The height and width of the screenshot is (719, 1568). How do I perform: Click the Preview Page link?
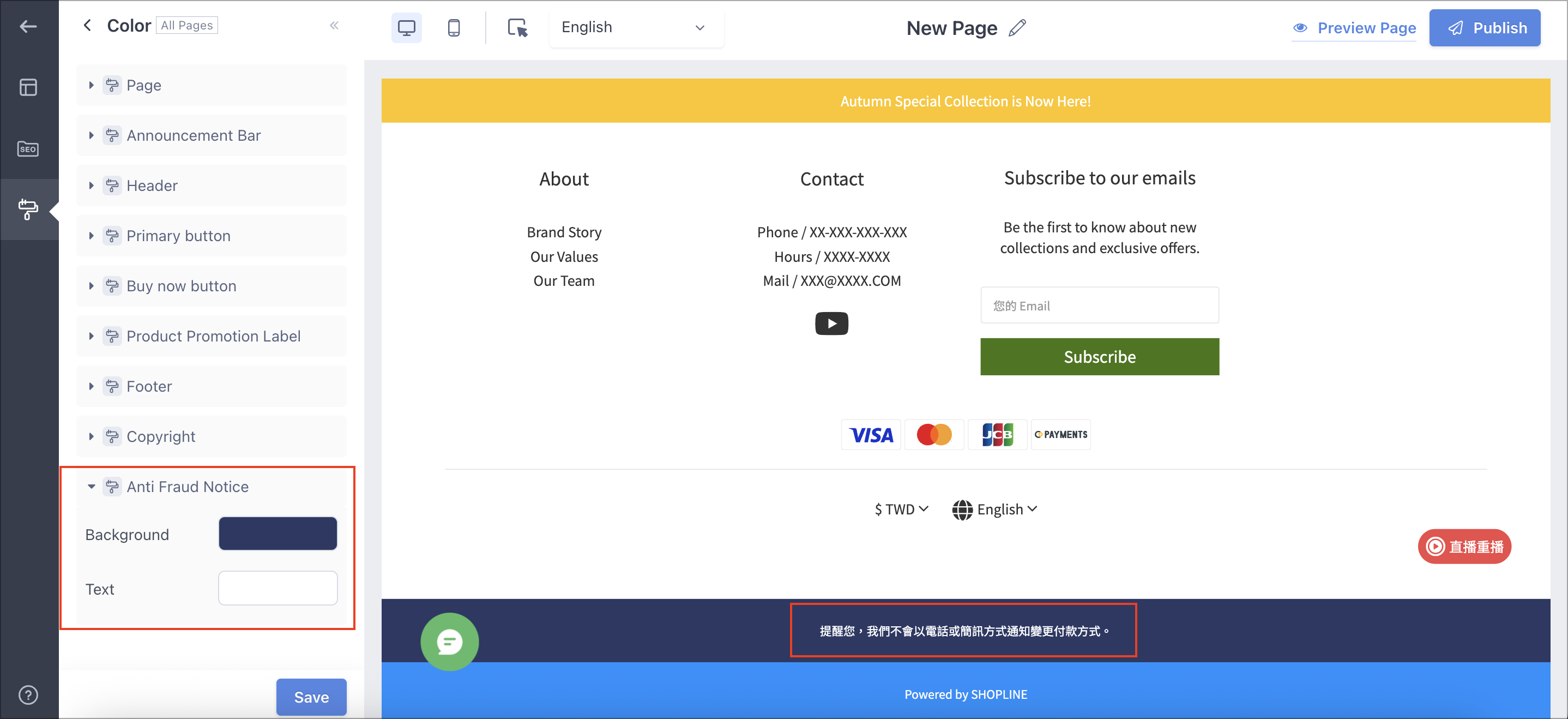click(1354, 28)
